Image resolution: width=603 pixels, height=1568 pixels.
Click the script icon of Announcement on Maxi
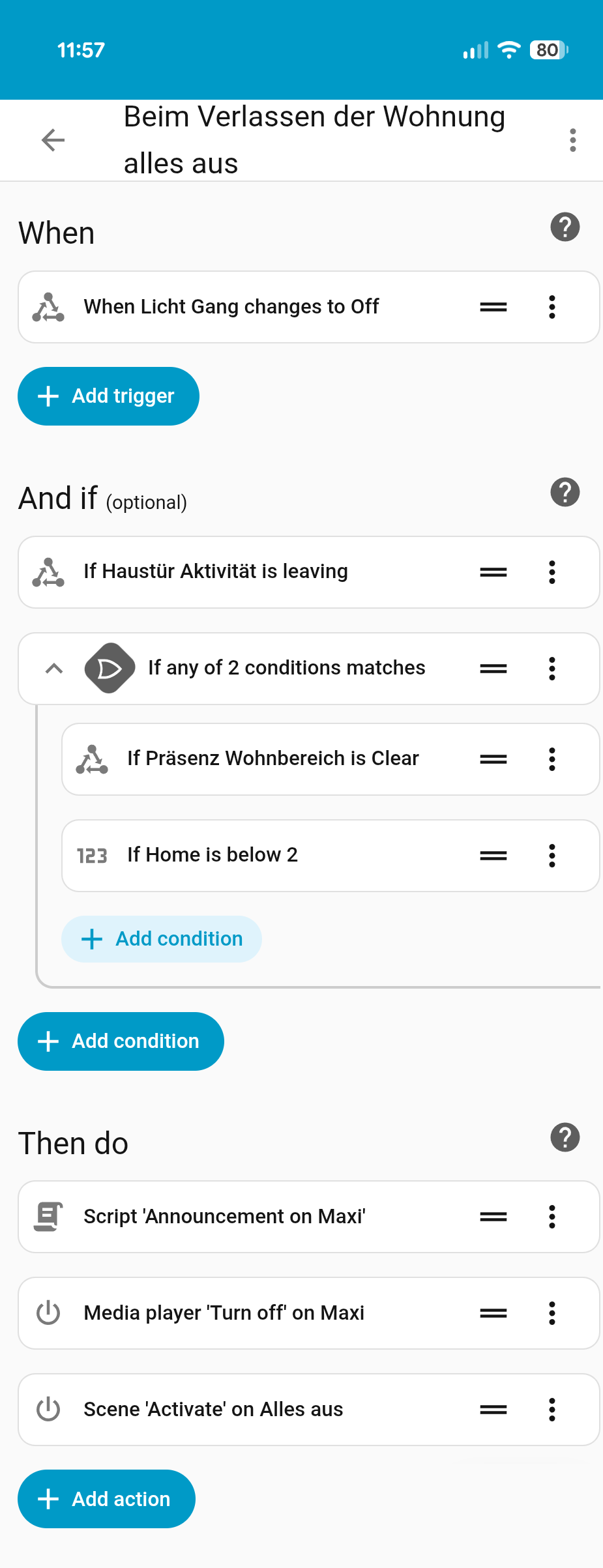(48, 1217)
